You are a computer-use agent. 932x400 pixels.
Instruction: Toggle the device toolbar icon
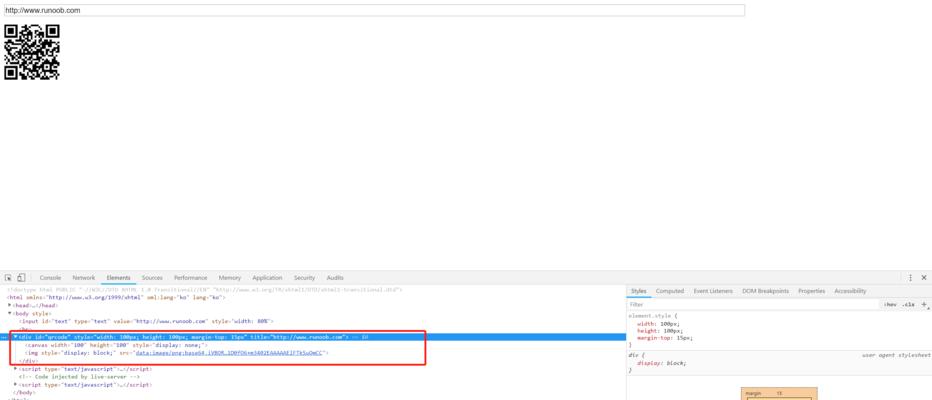(x=21, y=278)
